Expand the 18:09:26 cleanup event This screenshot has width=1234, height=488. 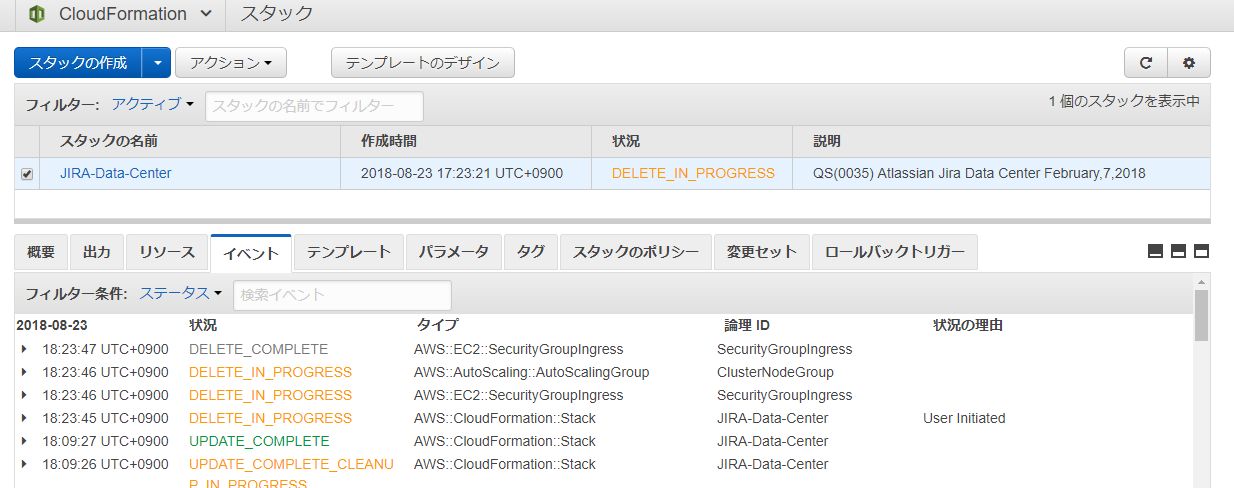pyautogui.click(x=24, y=464)
